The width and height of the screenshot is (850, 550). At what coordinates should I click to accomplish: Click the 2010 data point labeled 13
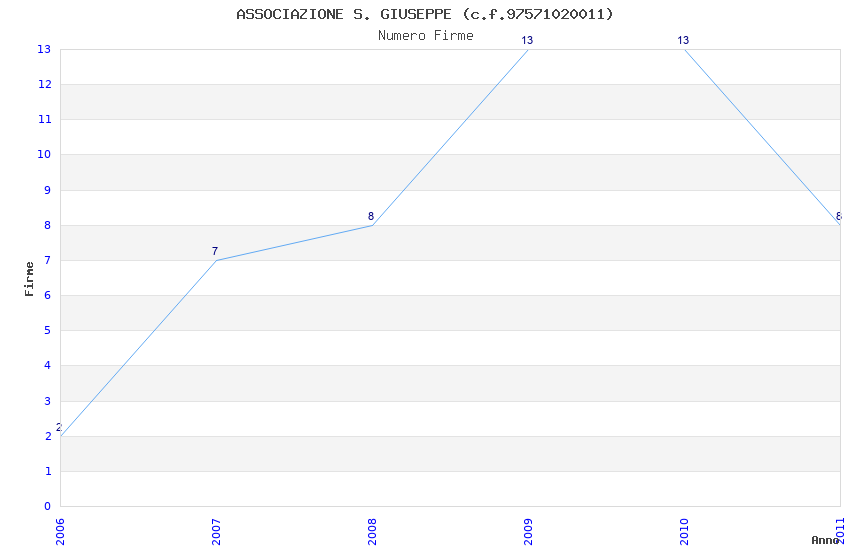[684, 49]
